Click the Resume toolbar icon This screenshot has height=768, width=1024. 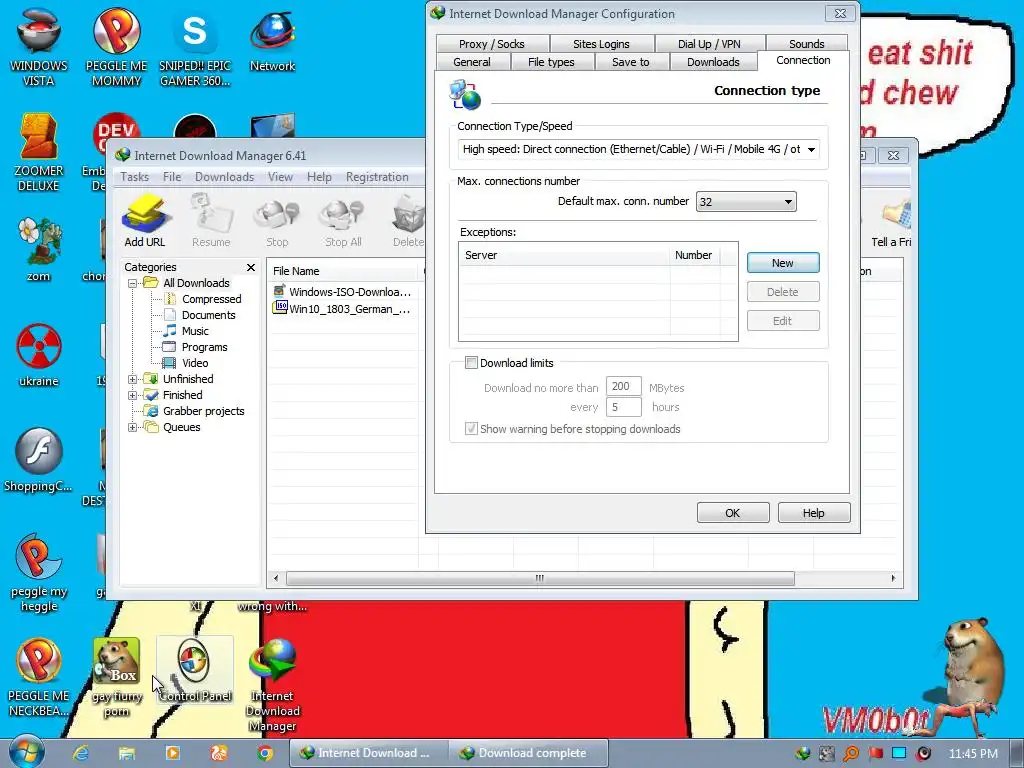tap(211, 221)
